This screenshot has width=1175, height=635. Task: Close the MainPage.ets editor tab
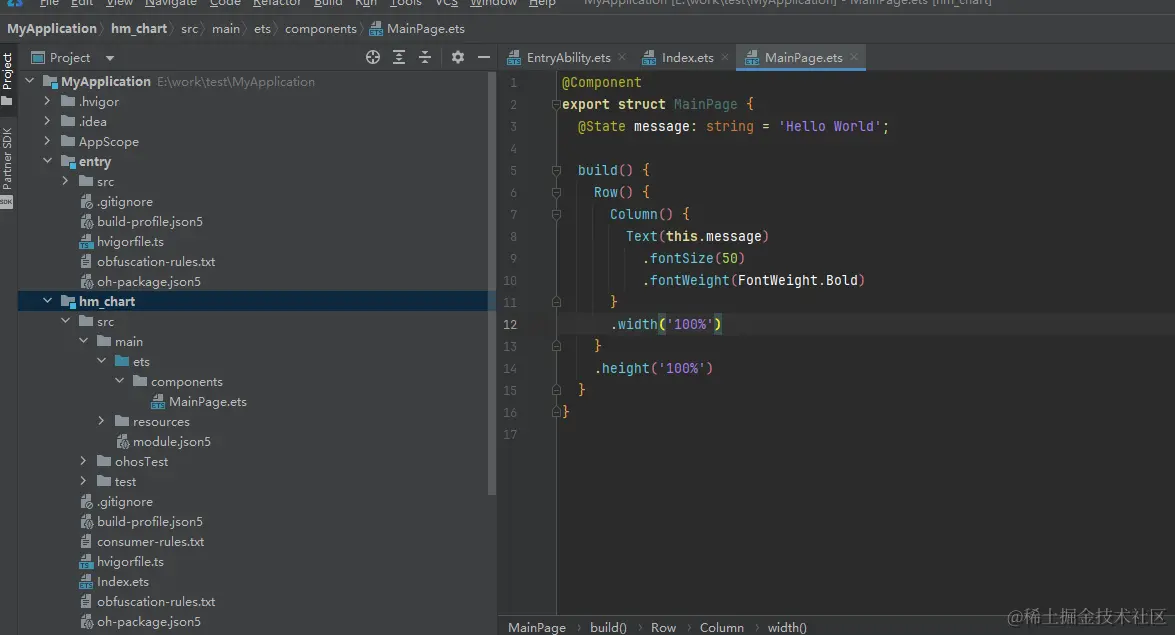(x=854, y=58)
